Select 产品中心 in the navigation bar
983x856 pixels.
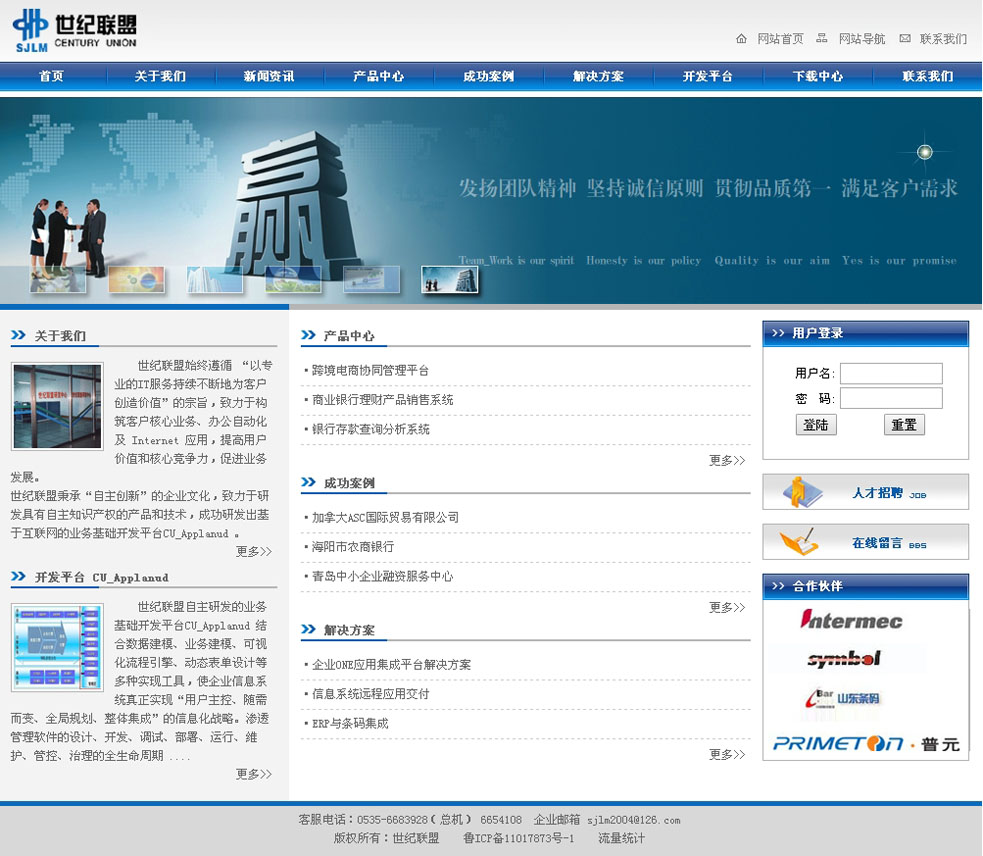tap(379, 76)
